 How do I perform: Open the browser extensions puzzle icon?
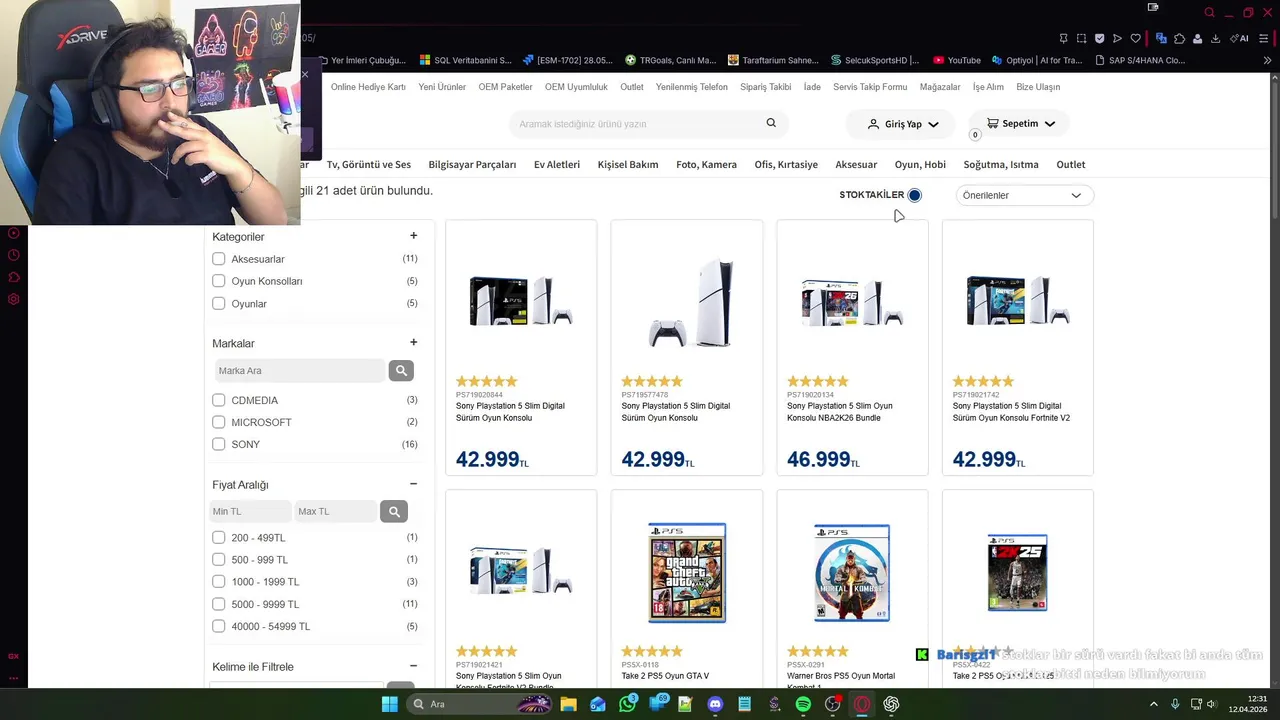point(1180,39)
